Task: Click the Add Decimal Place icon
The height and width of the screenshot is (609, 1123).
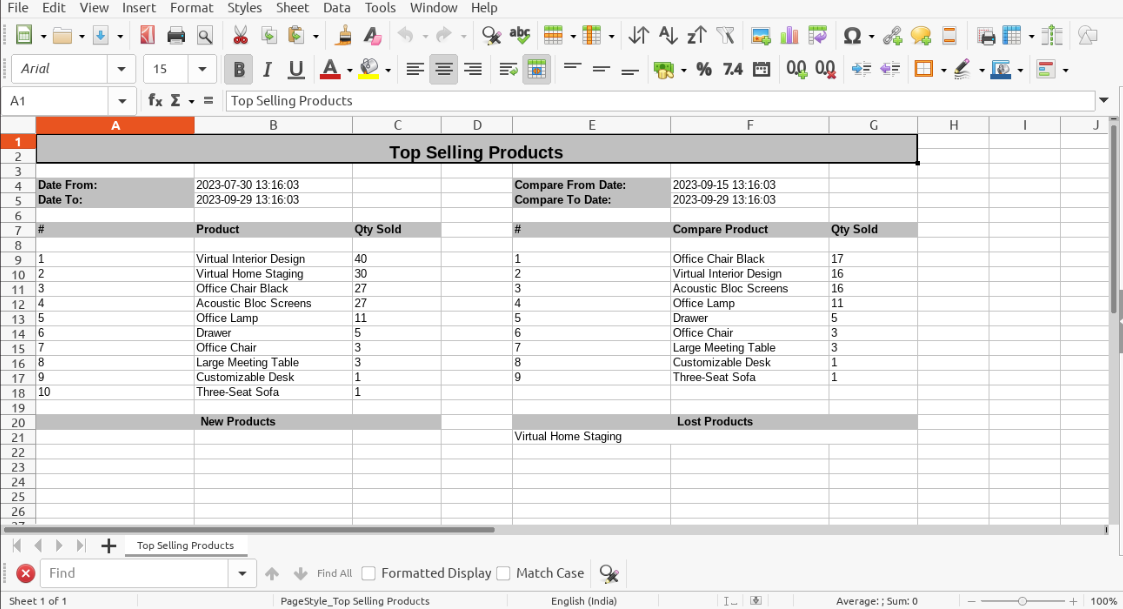Action: 796,69
